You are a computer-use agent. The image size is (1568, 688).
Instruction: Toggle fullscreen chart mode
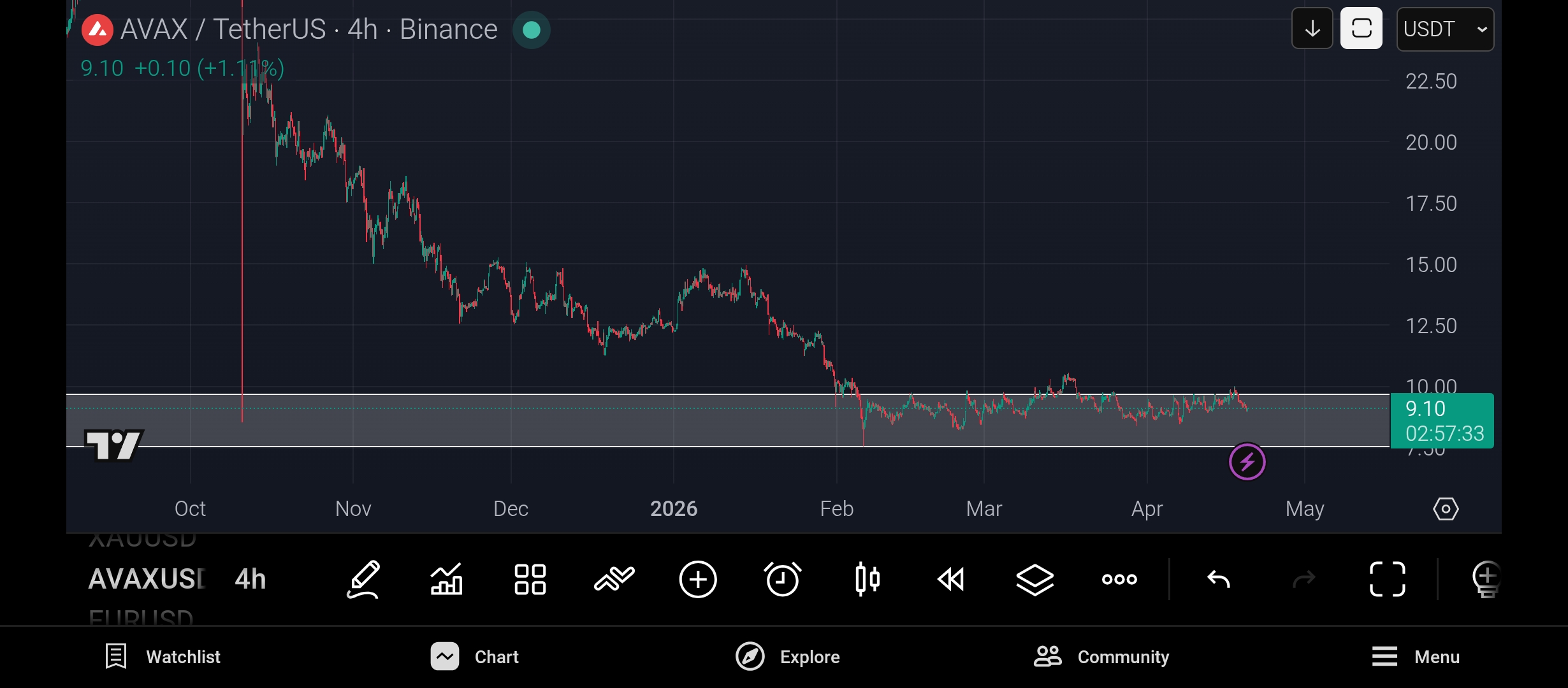(x=1388, y=579)
